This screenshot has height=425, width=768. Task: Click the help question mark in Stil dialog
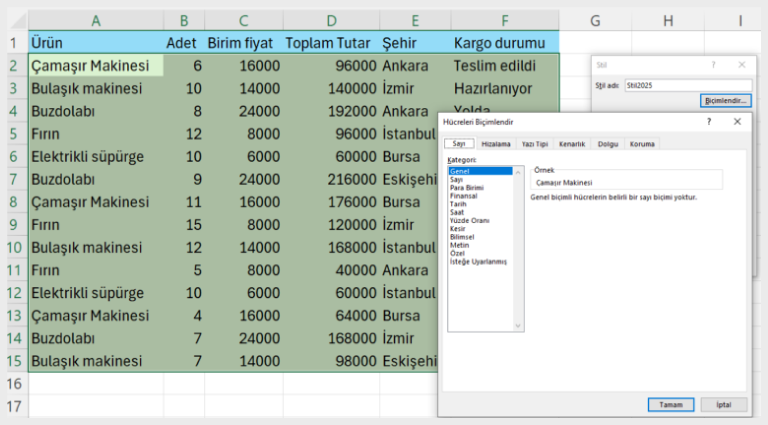(x=714, y=65)
